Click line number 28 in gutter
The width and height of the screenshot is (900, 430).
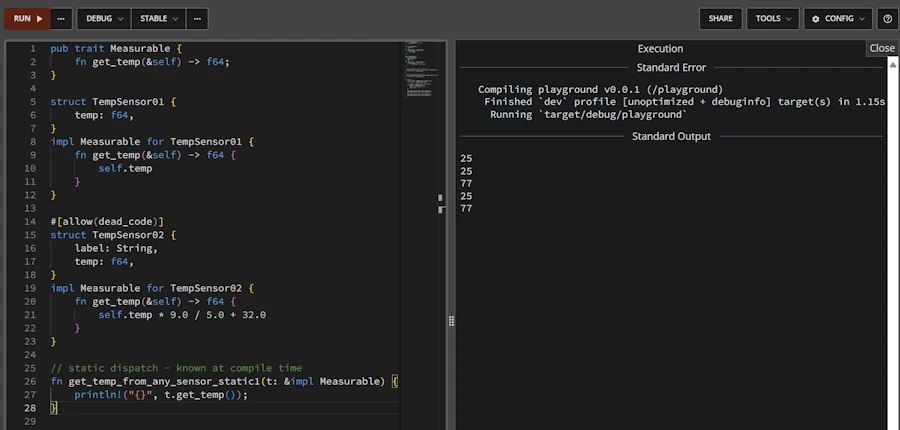29,408
